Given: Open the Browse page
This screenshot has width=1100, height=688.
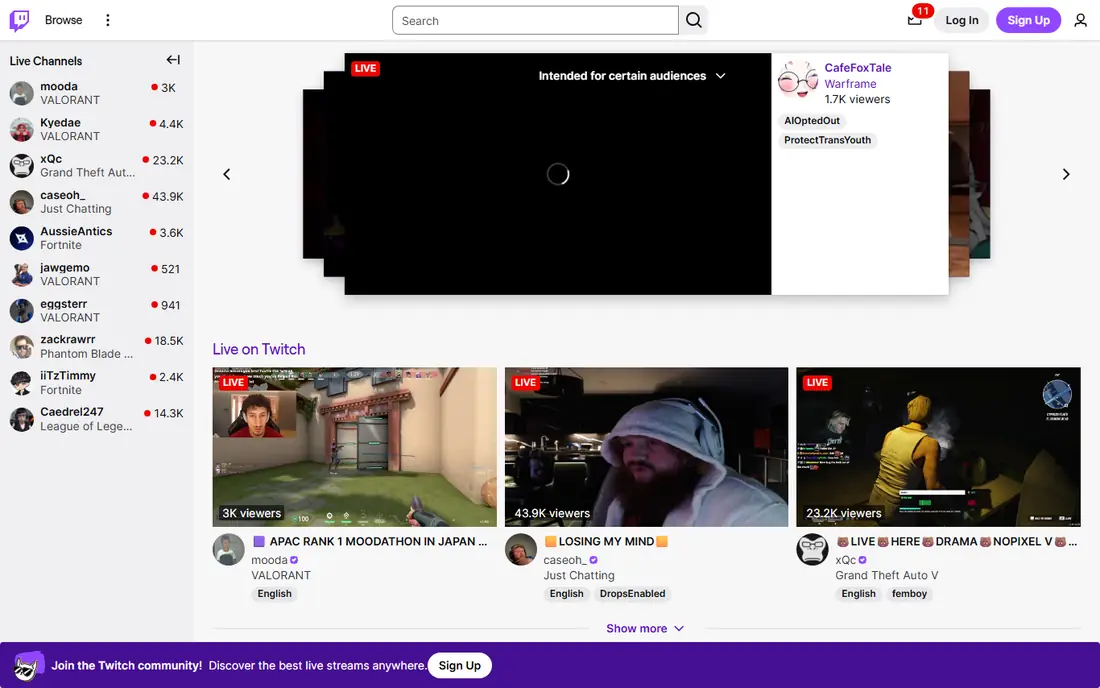Looking at the screenshot, I should coord(63,20).
